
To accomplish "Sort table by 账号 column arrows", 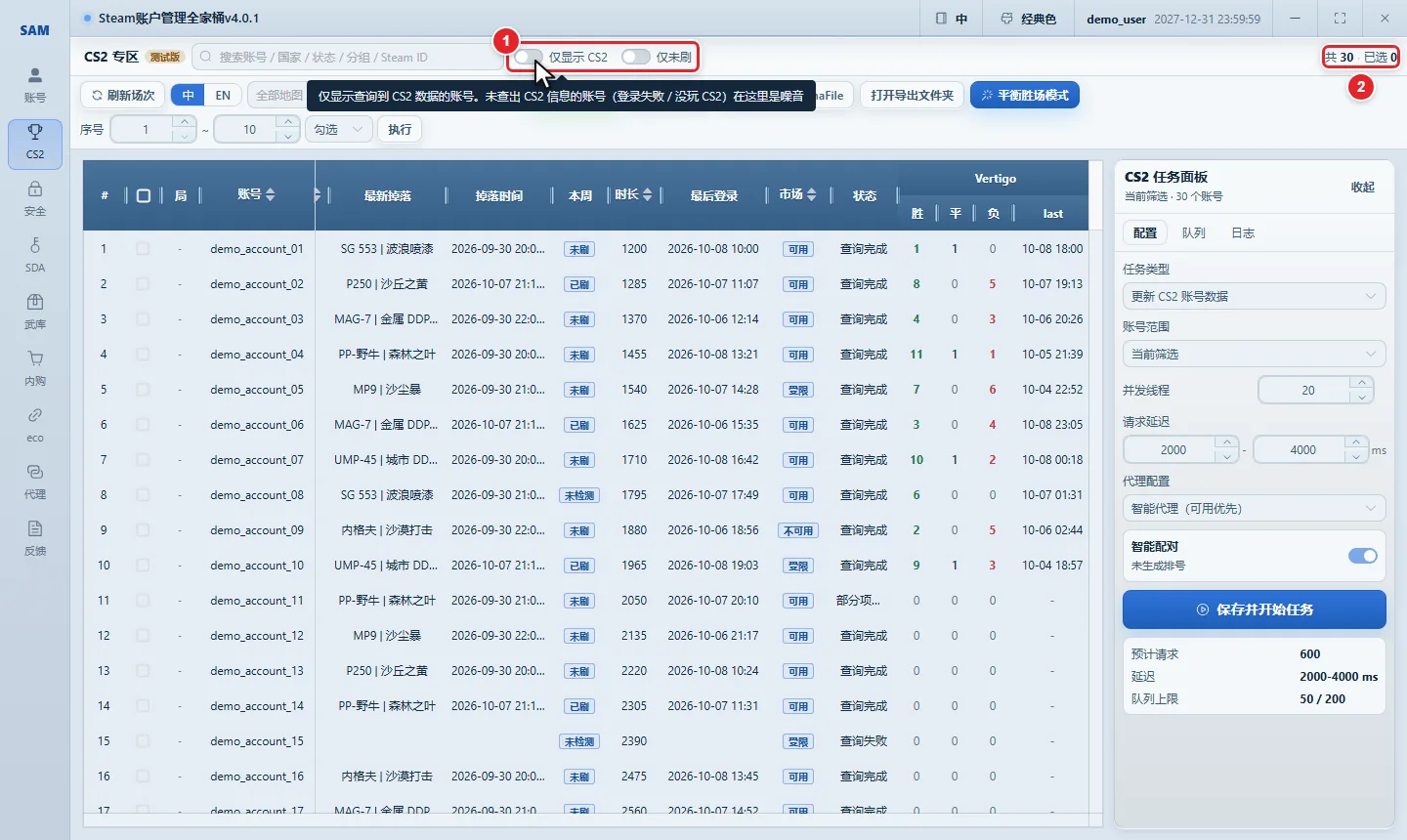I will 271,195.
